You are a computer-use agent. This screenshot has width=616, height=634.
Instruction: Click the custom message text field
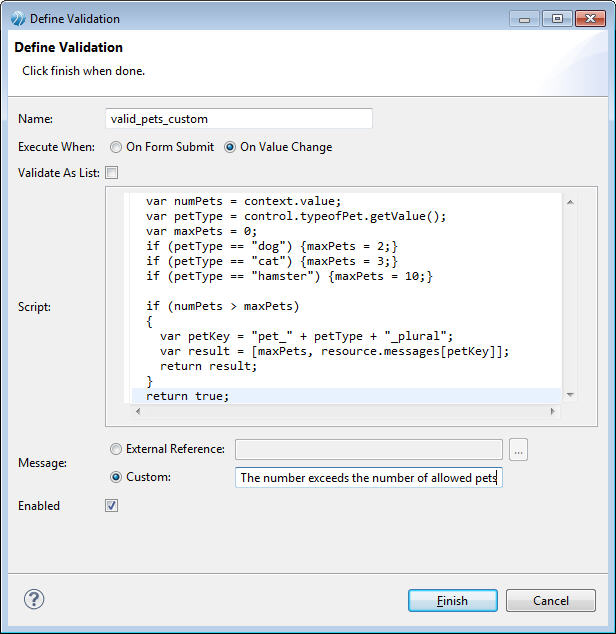(x=368, y=478)
